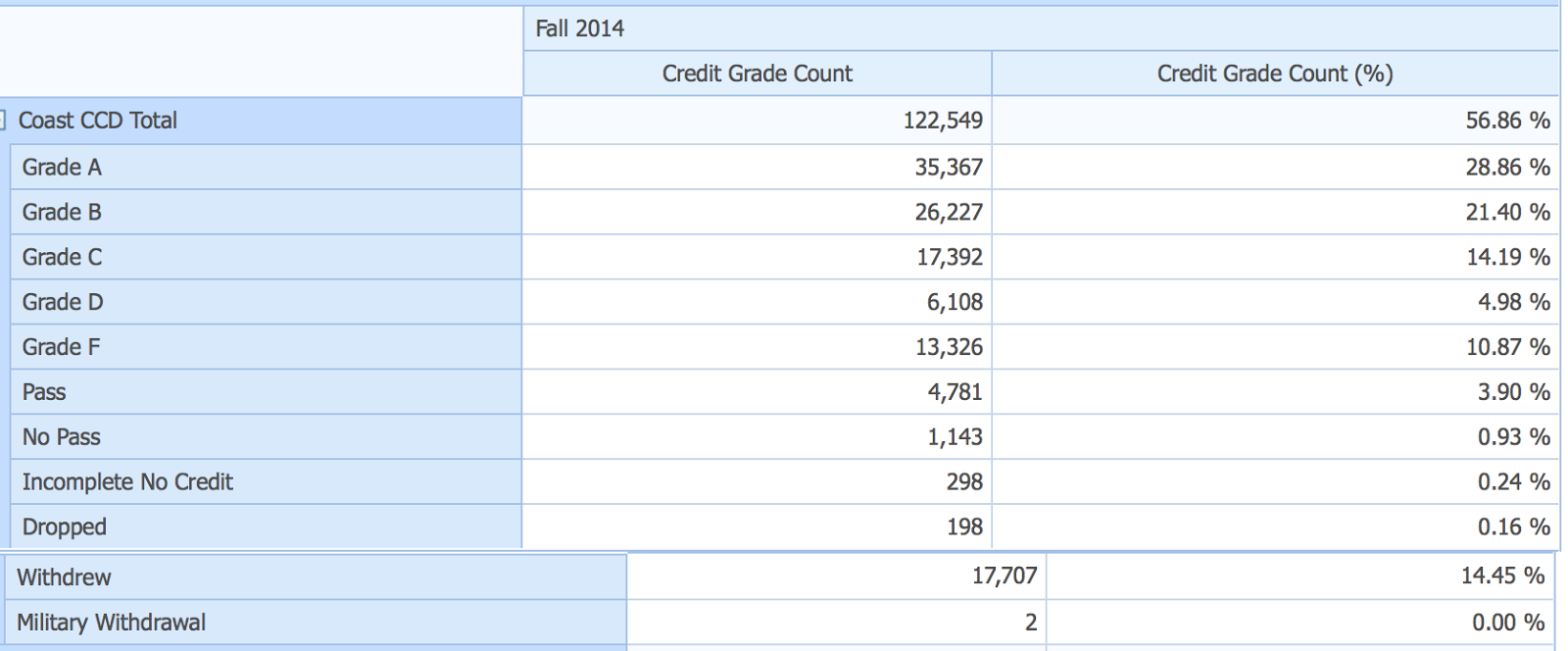The image size is (1568, 651).
Task: Click the 28.86 % Grade A cell
Action: [1275, 168]
